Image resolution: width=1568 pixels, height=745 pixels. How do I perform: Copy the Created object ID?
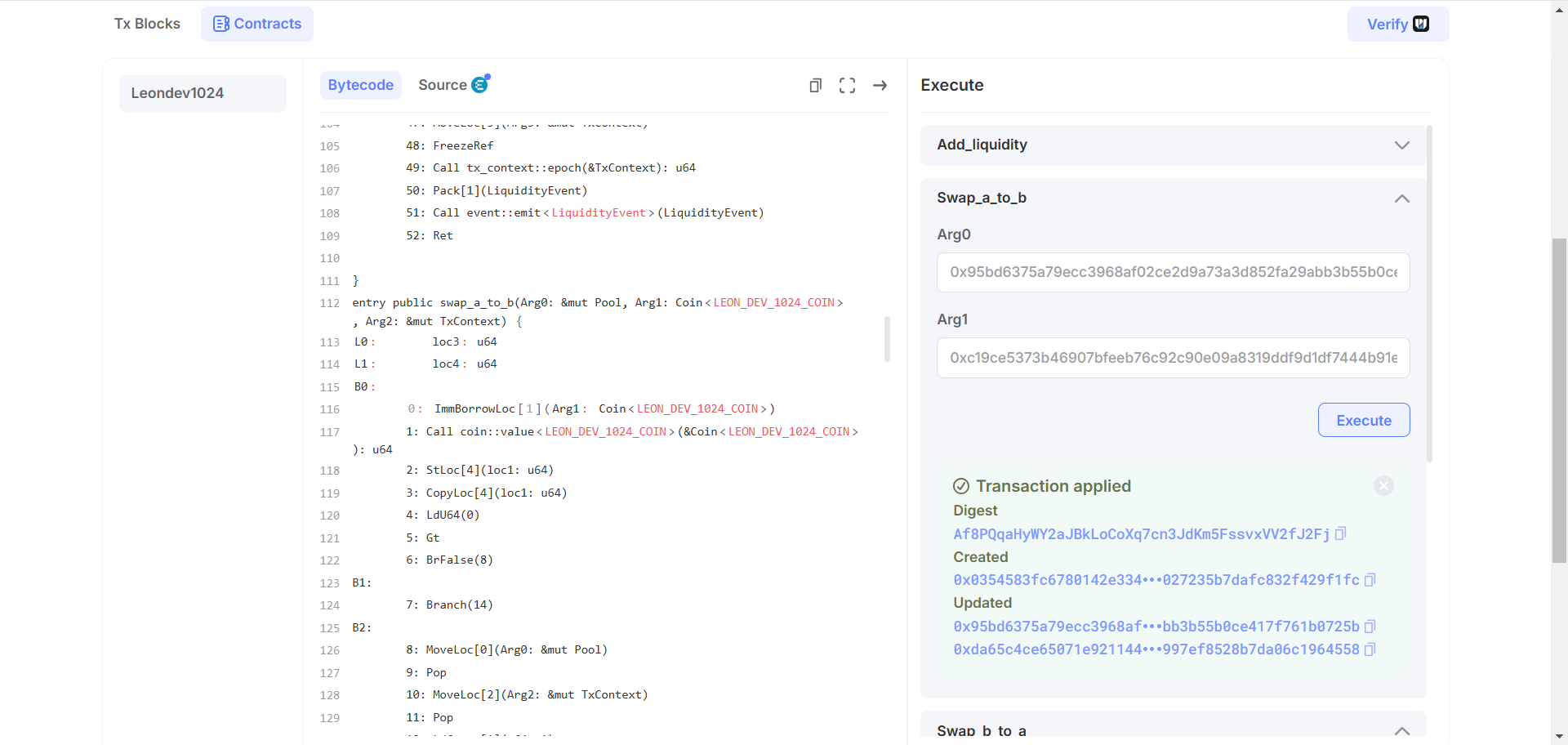point(1370,580)
